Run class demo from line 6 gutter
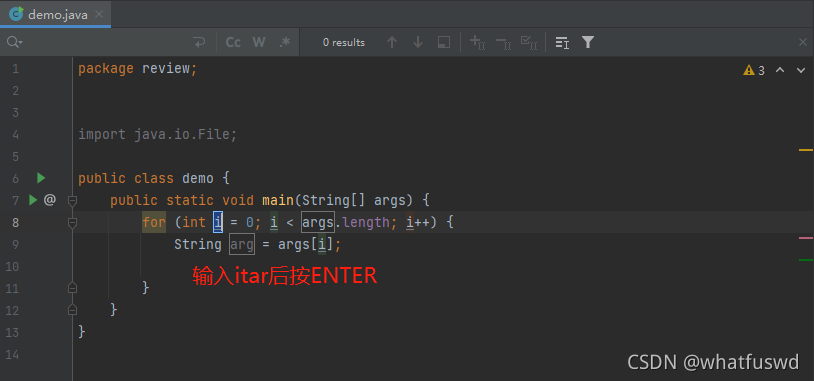 pos(41,179)
